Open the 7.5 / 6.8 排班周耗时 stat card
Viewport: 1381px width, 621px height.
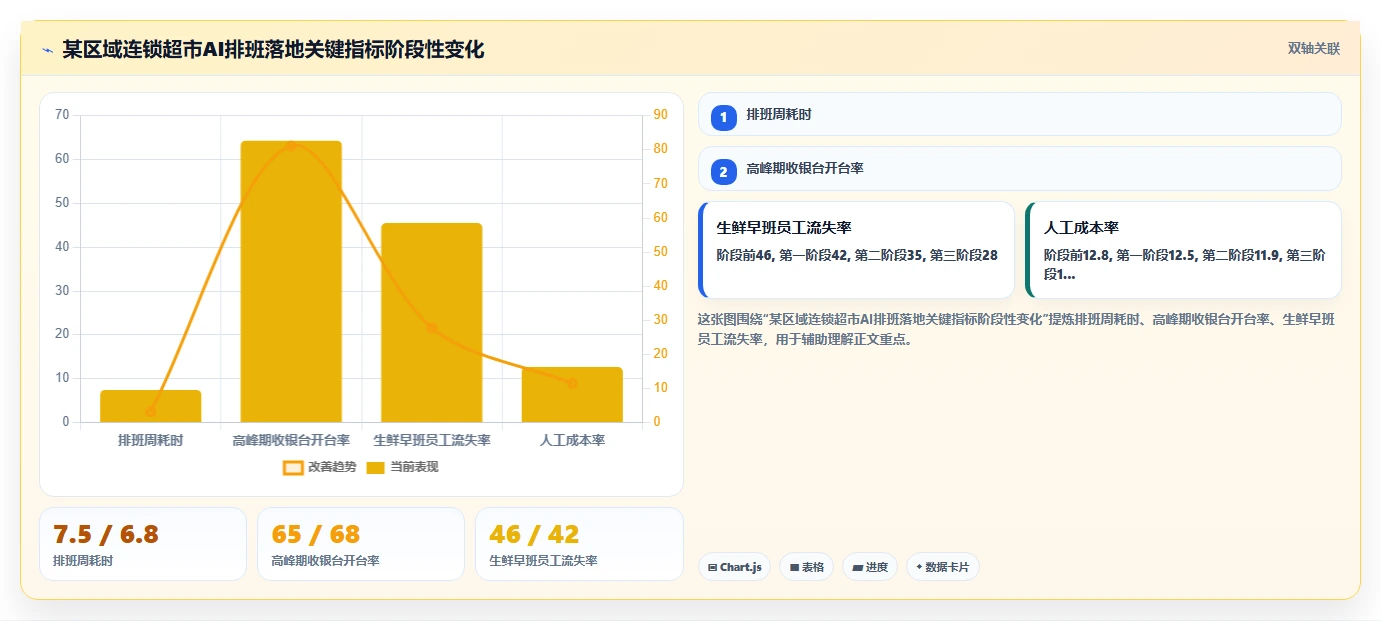(x=143, y=544)
